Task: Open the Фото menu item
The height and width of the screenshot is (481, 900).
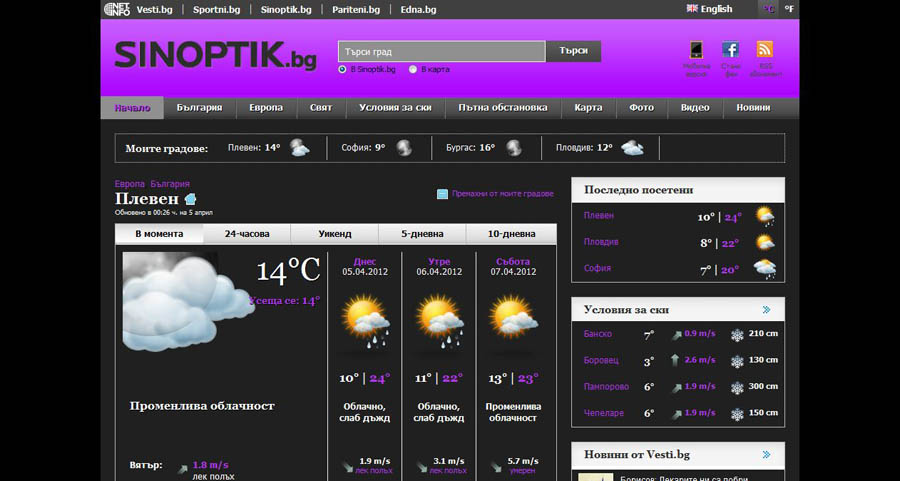Action: (641, 108)
